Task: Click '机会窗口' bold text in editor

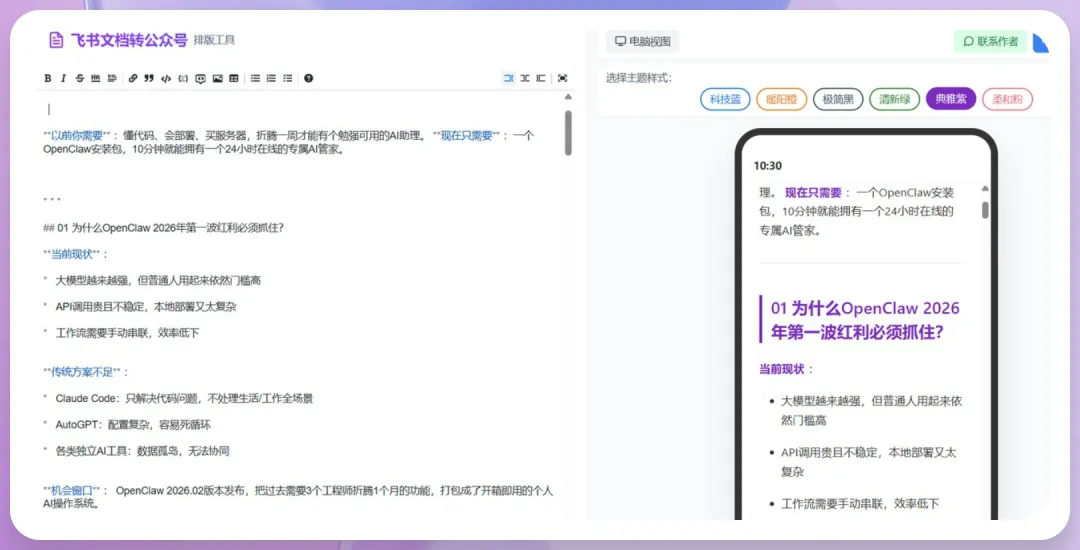Action: tap(72, 491)
